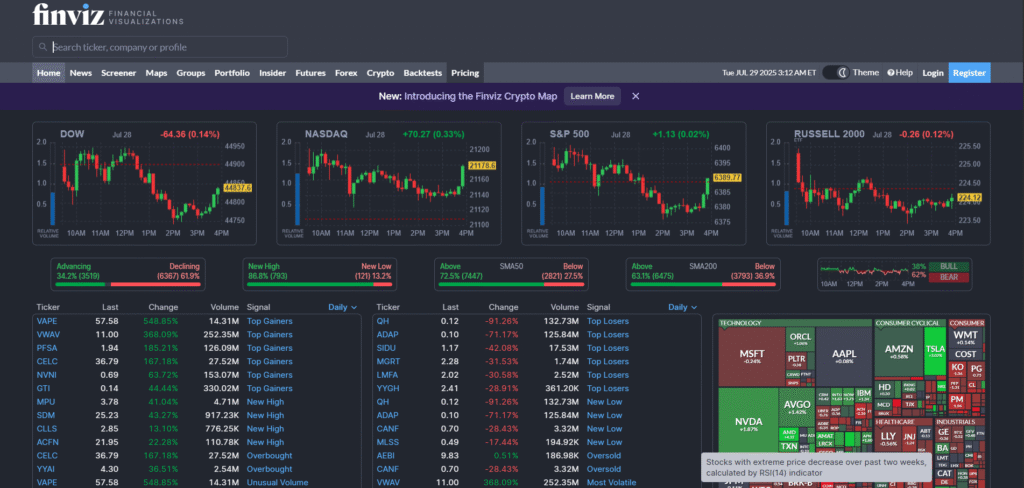Click Top Gainers signal in CELC 27.52M row
The image size is (1024, 488).
pos(269,361)
